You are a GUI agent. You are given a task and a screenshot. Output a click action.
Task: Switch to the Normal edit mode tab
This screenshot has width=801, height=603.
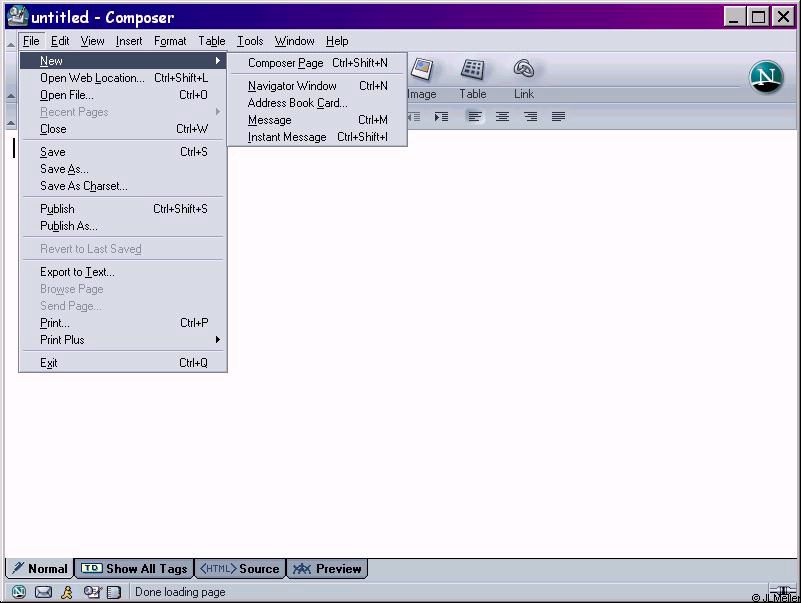[x=40, y=569]
